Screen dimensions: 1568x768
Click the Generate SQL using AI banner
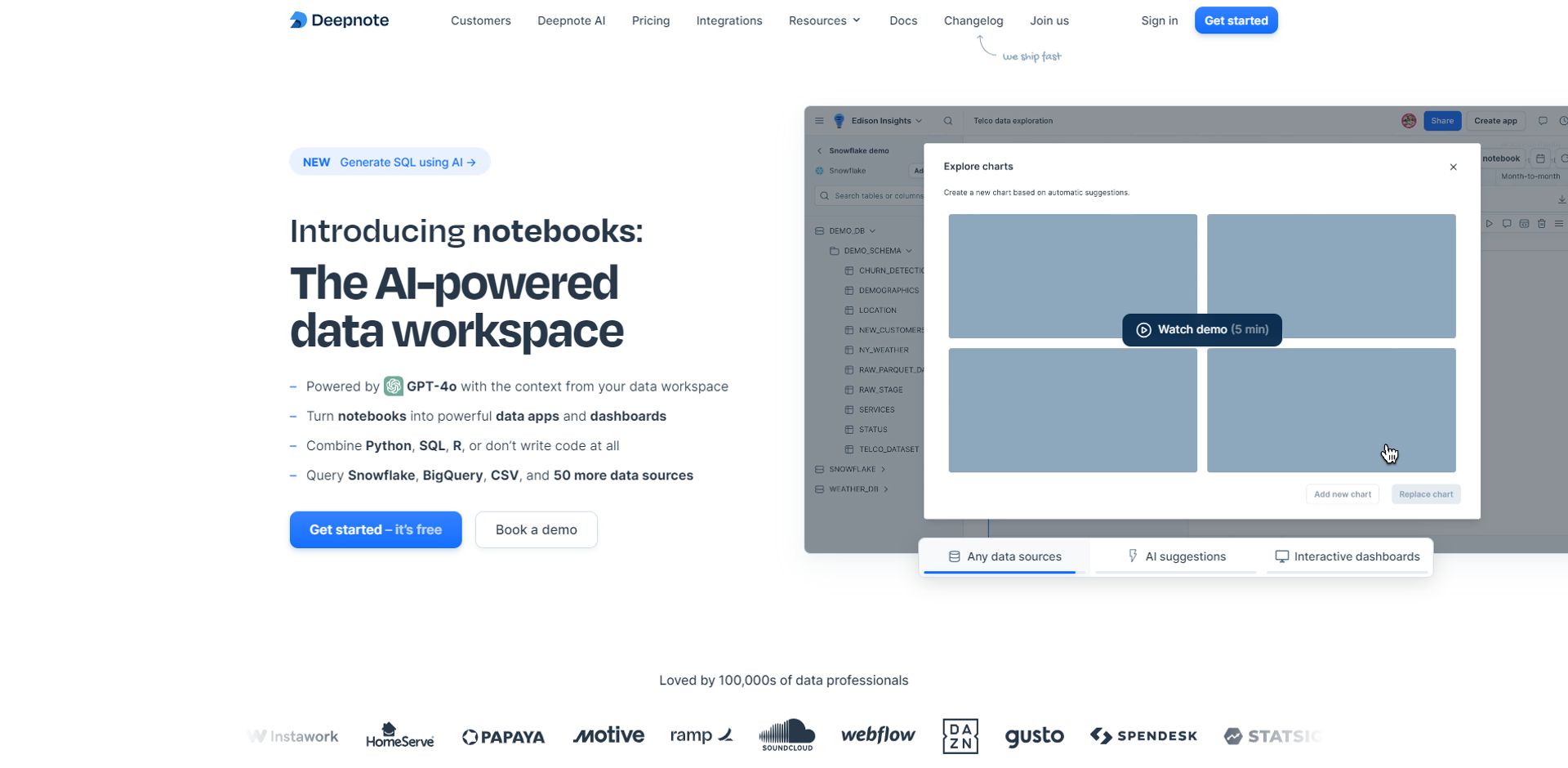tap(390, 162)
